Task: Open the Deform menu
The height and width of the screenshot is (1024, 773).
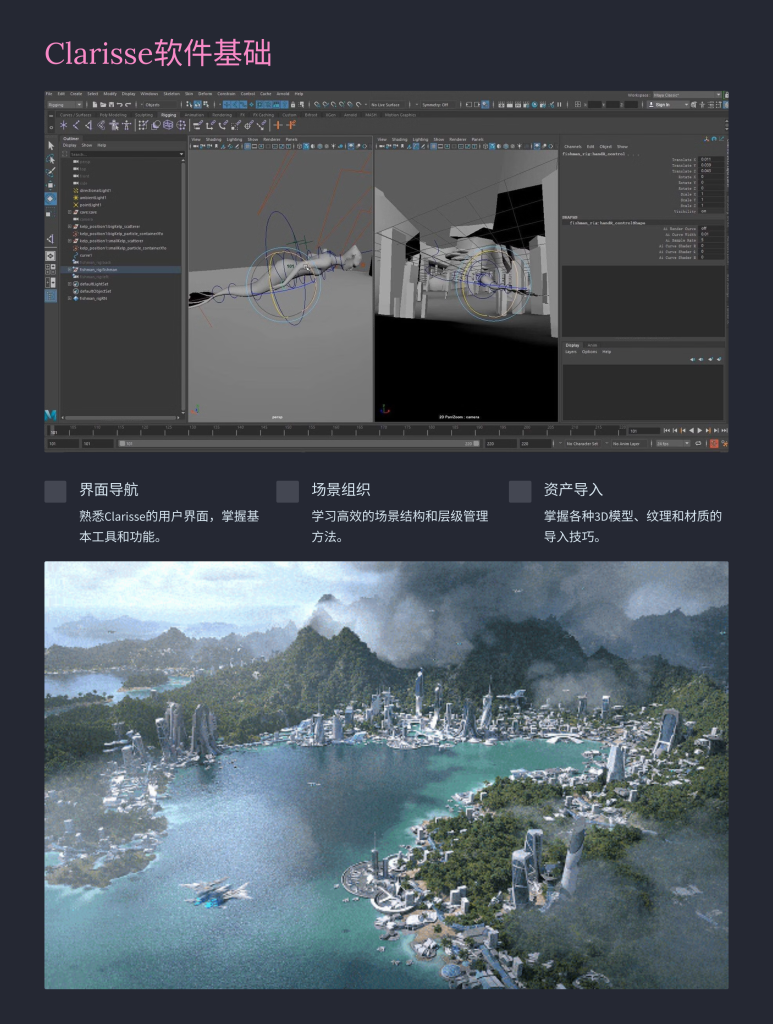Action: 205,94
